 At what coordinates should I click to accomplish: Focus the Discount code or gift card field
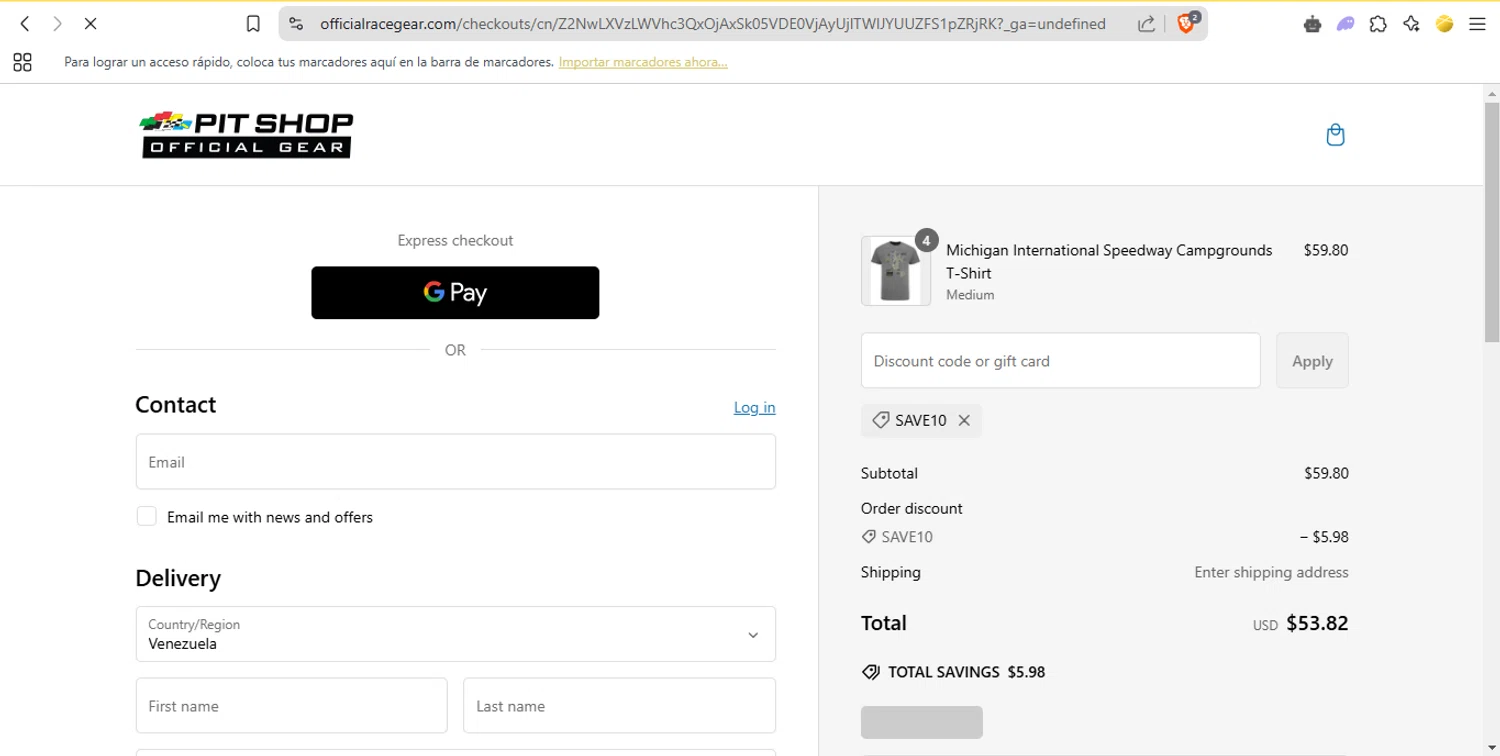point(1060,361)
